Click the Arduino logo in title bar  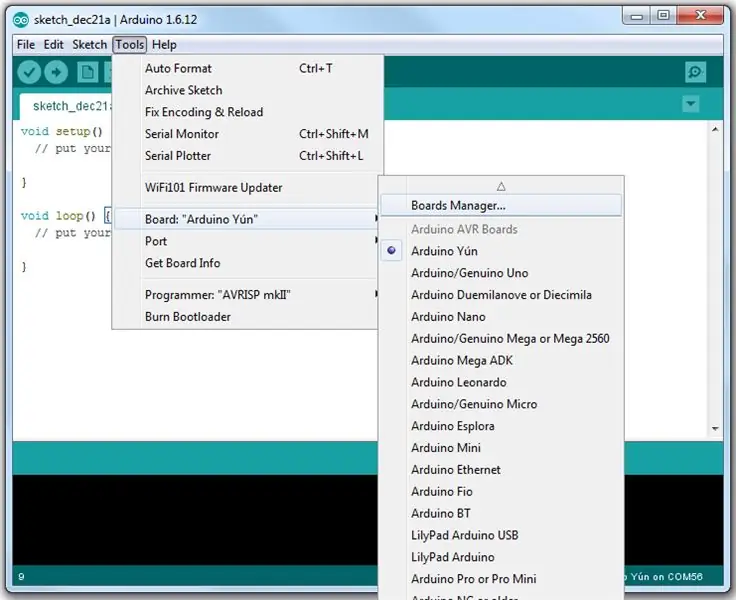[21, 20]
